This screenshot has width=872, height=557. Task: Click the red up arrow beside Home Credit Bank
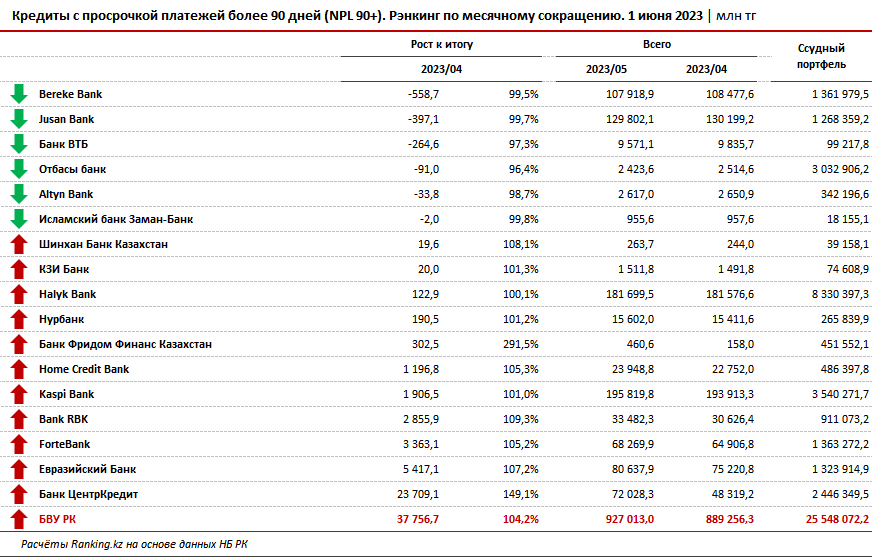point(19,369)
